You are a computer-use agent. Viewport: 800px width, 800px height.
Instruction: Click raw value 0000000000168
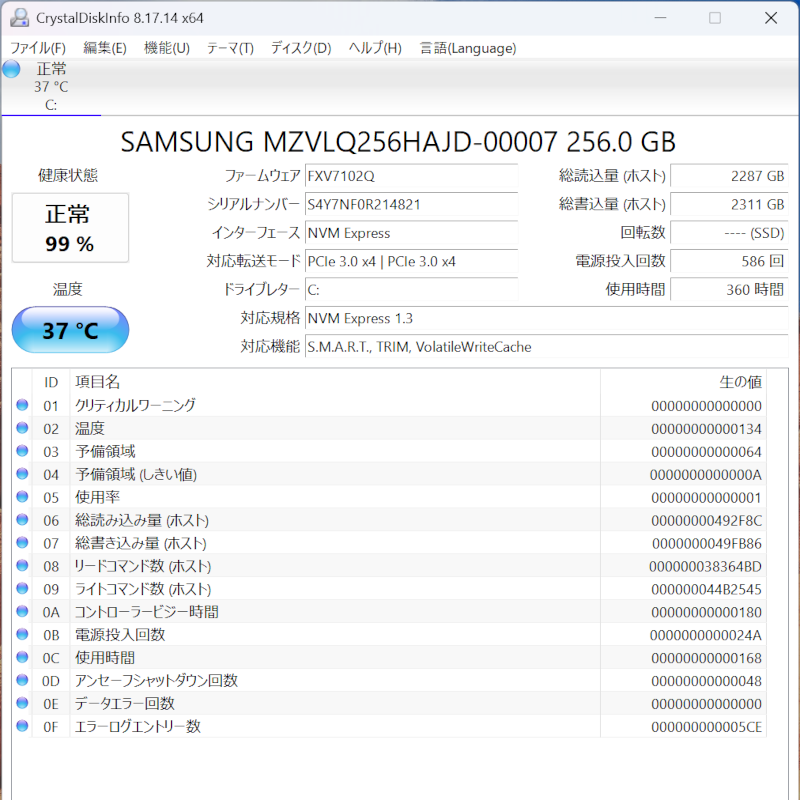(x=706, y=659)
